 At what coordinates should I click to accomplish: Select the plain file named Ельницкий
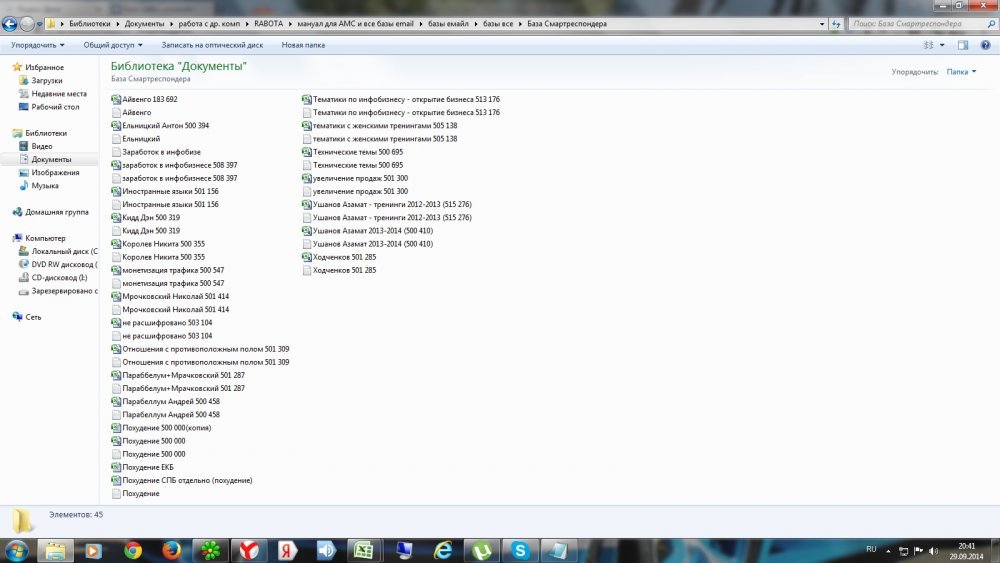(136, 138)
